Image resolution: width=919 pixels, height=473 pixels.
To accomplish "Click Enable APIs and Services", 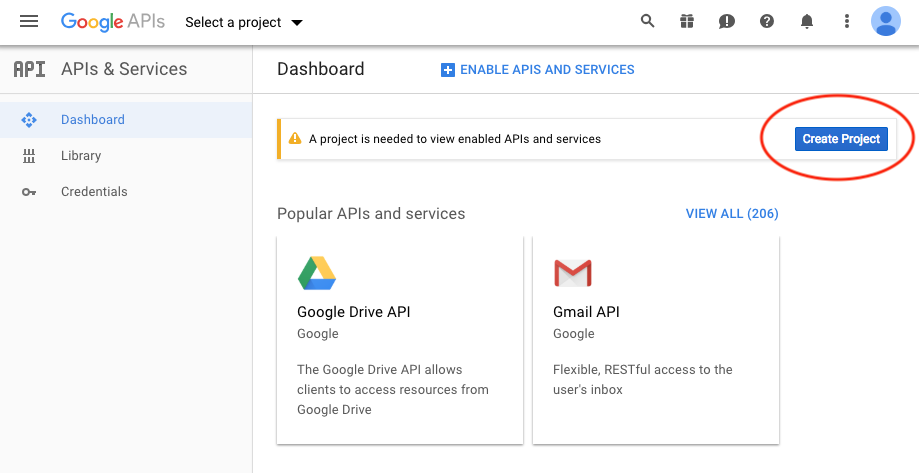I will (x=538, y=70).
